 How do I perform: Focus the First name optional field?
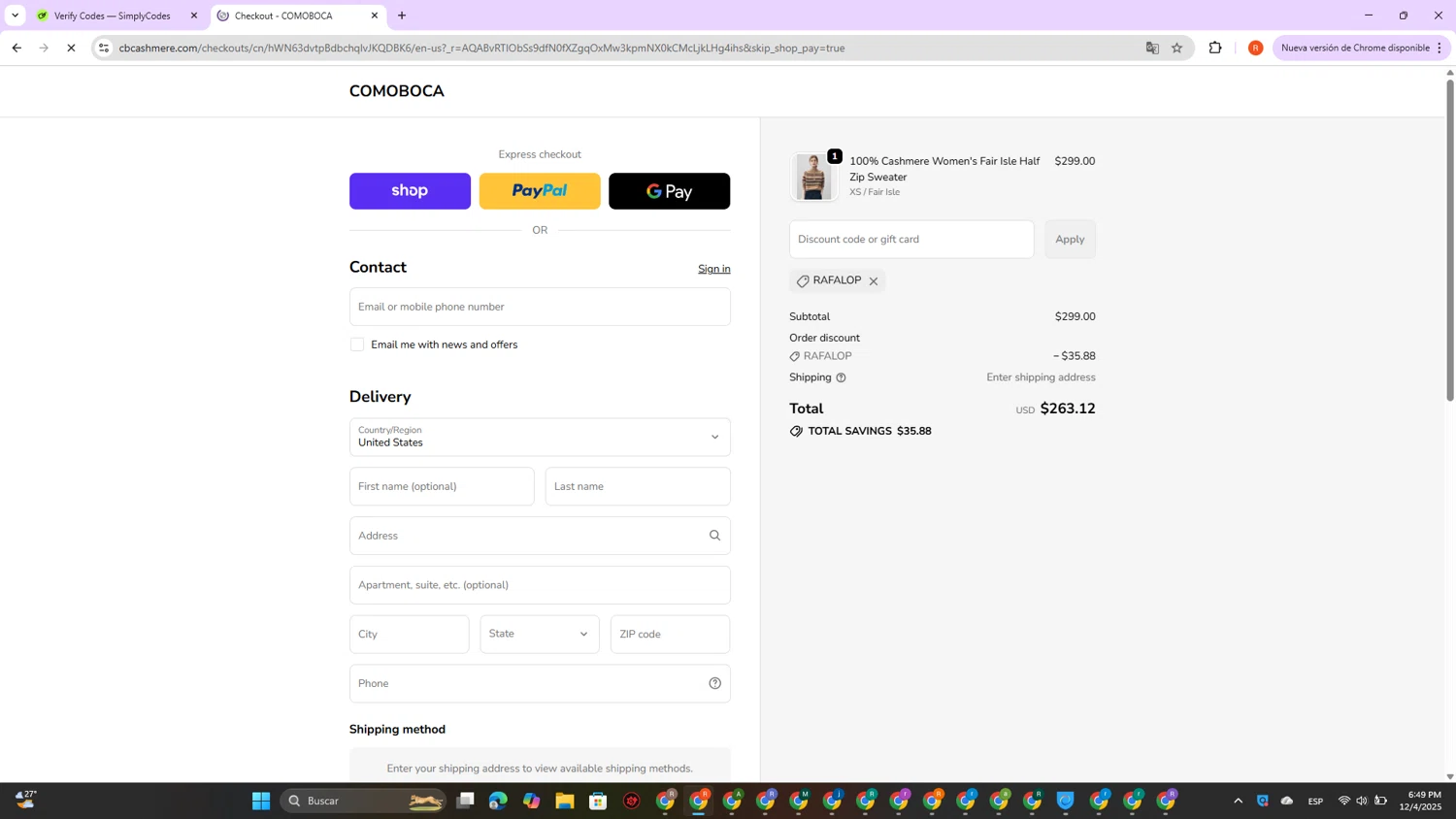point(442,486)
